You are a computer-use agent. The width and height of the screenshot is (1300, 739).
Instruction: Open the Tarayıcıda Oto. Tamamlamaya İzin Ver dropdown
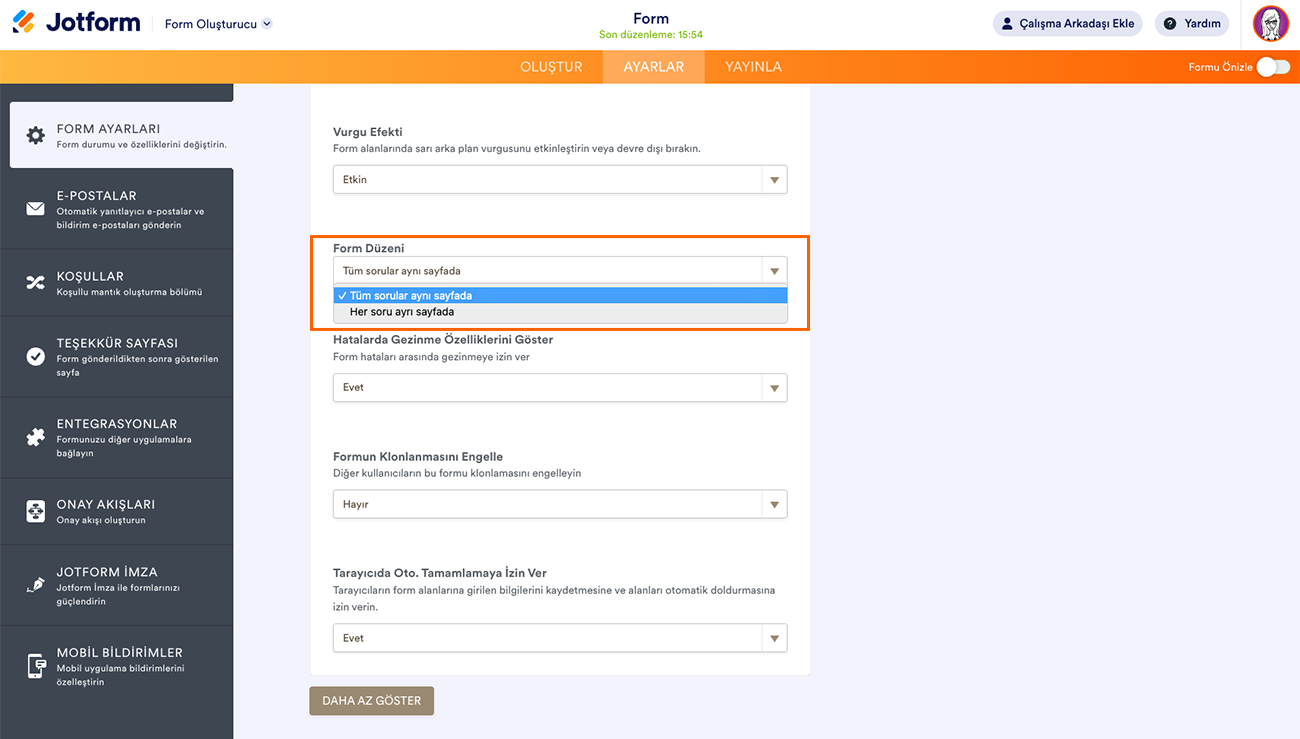(560, 638)
